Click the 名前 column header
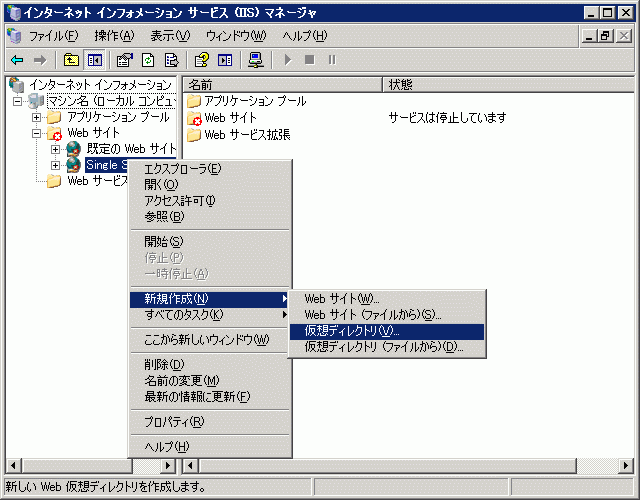The image size is (640, 500). (282, 85)
